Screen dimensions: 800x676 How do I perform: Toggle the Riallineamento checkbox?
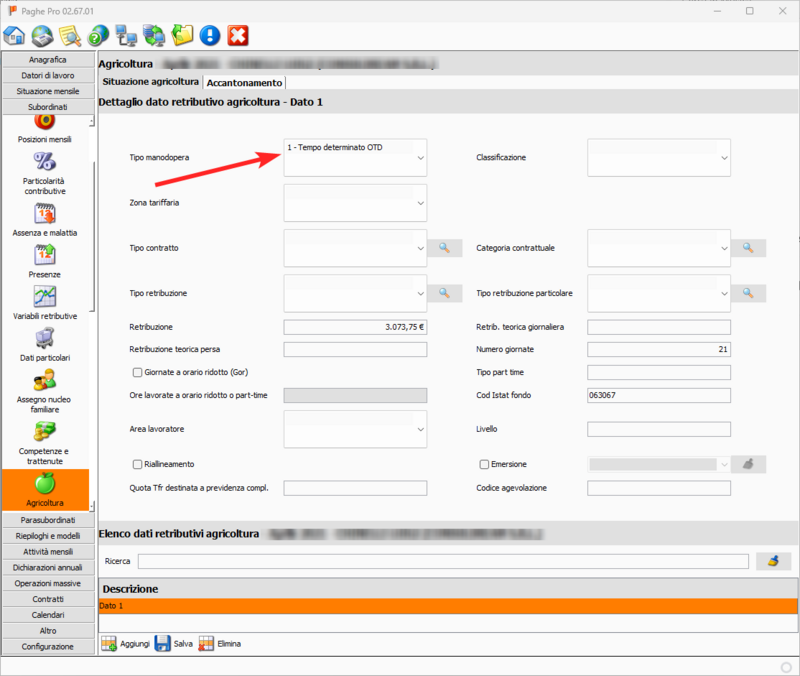pyautogui.click(x=138, y=465)
